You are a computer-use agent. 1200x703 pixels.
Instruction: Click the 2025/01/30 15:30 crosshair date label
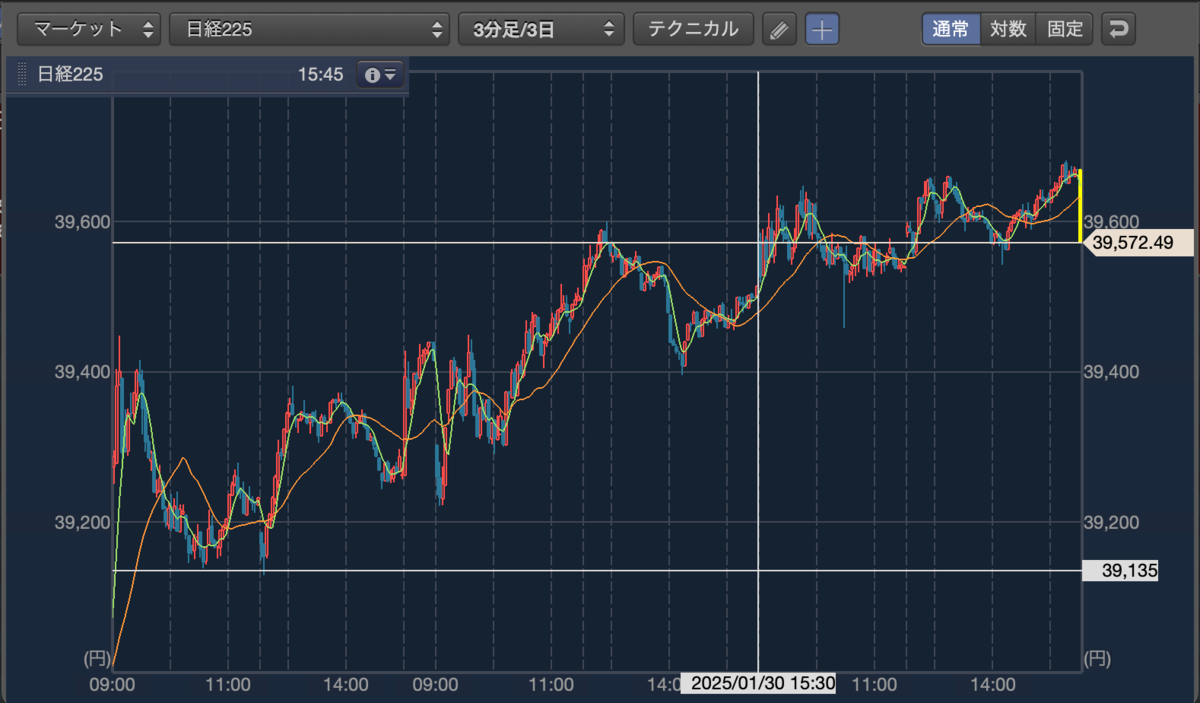coord(758,684)
